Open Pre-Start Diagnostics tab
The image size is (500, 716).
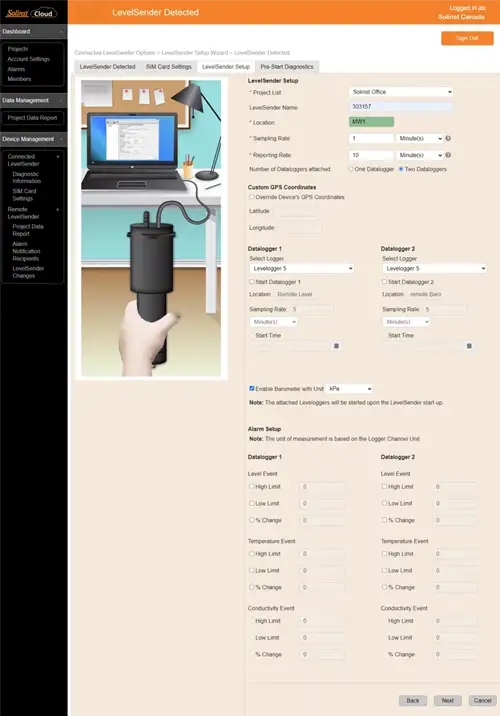pyautogui.click(x=287, y=67)
